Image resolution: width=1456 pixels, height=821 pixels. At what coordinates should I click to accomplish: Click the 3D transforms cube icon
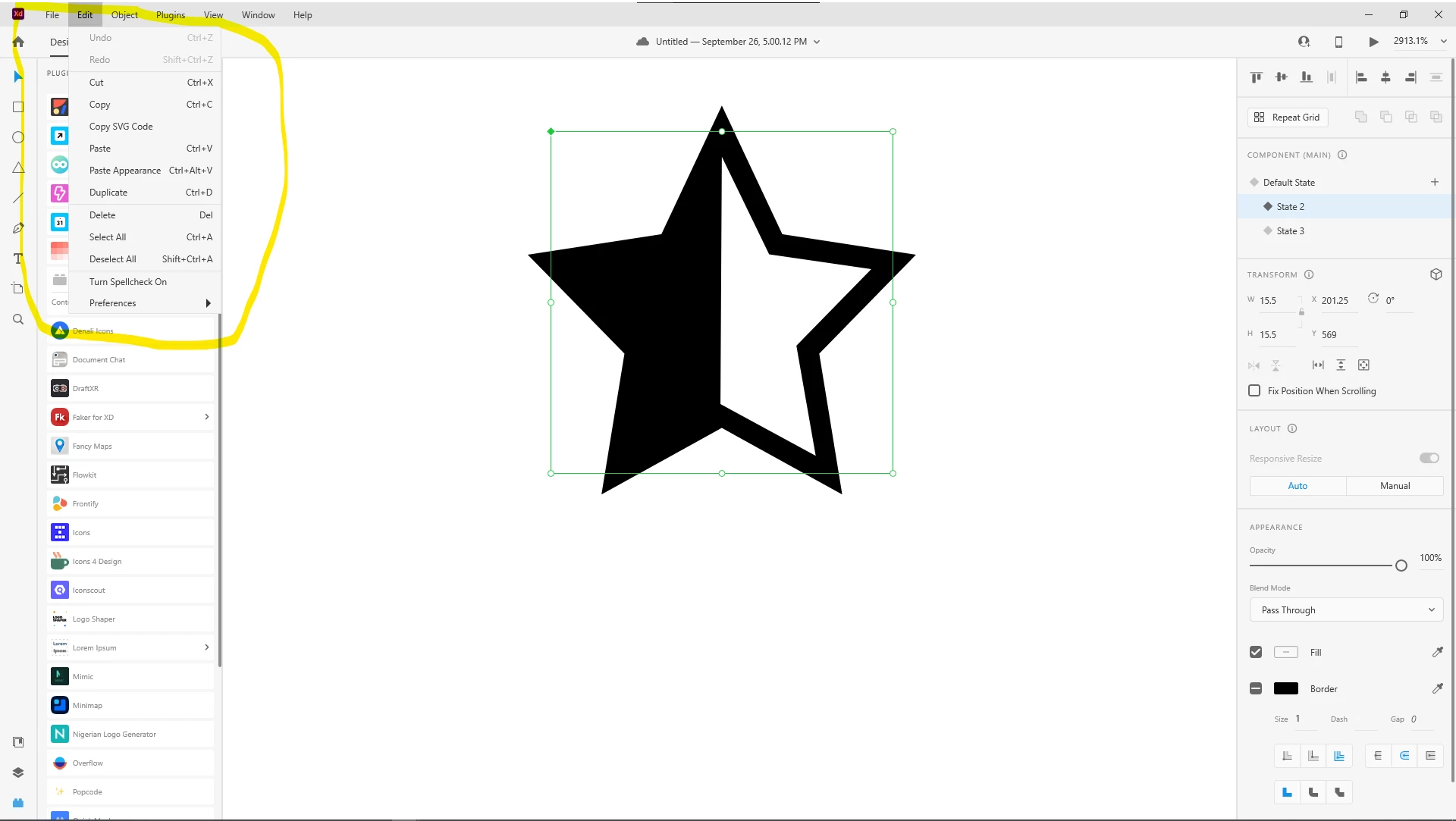click(1436, 274)
